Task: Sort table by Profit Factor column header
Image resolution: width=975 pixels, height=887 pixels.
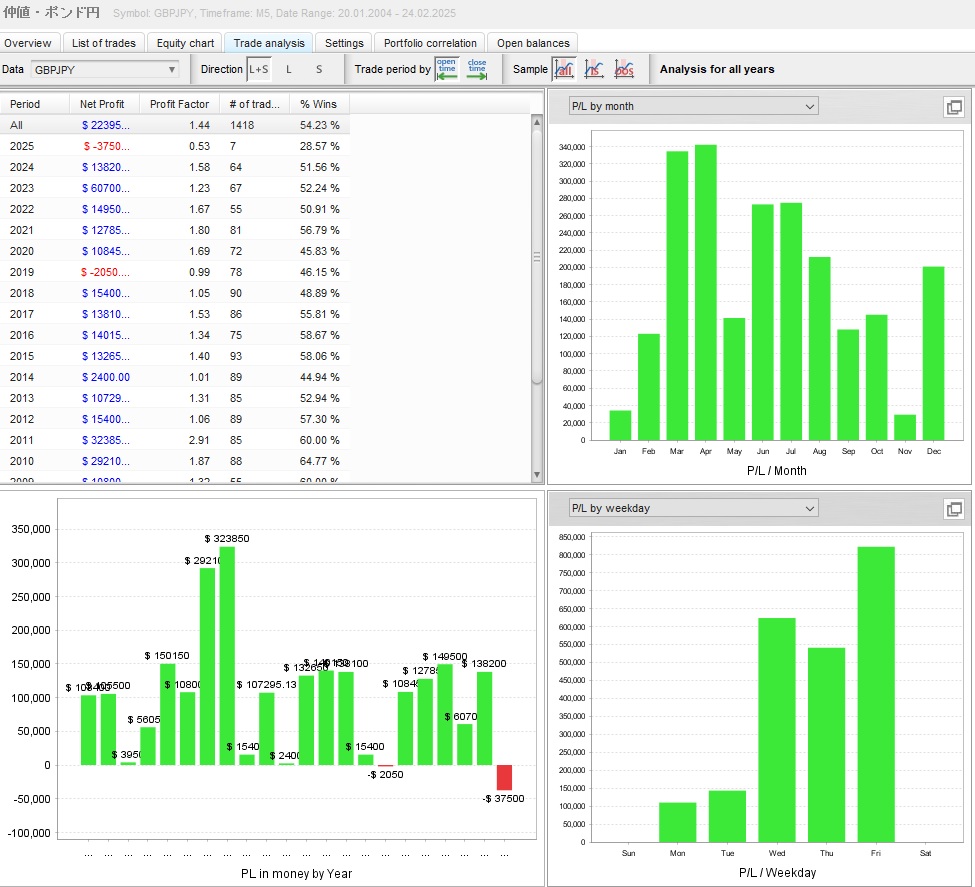Action: [179, 104]
